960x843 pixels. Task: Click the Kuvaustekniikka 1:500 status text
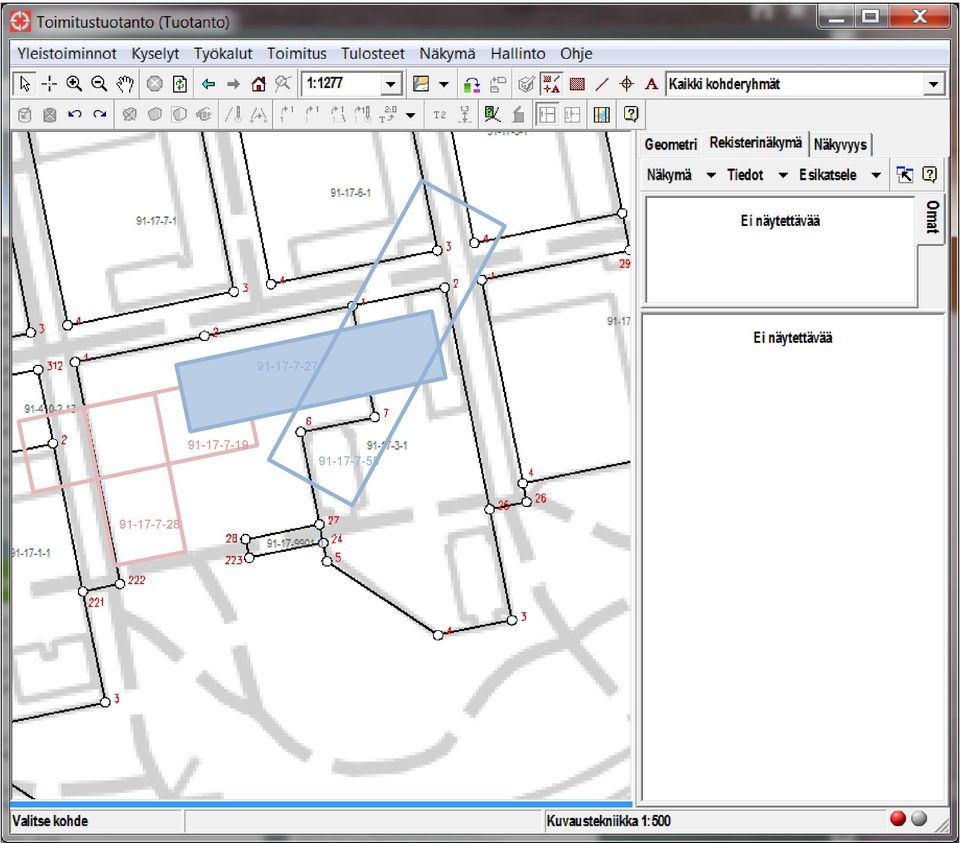pyautogui.click(x=608, y=820)
